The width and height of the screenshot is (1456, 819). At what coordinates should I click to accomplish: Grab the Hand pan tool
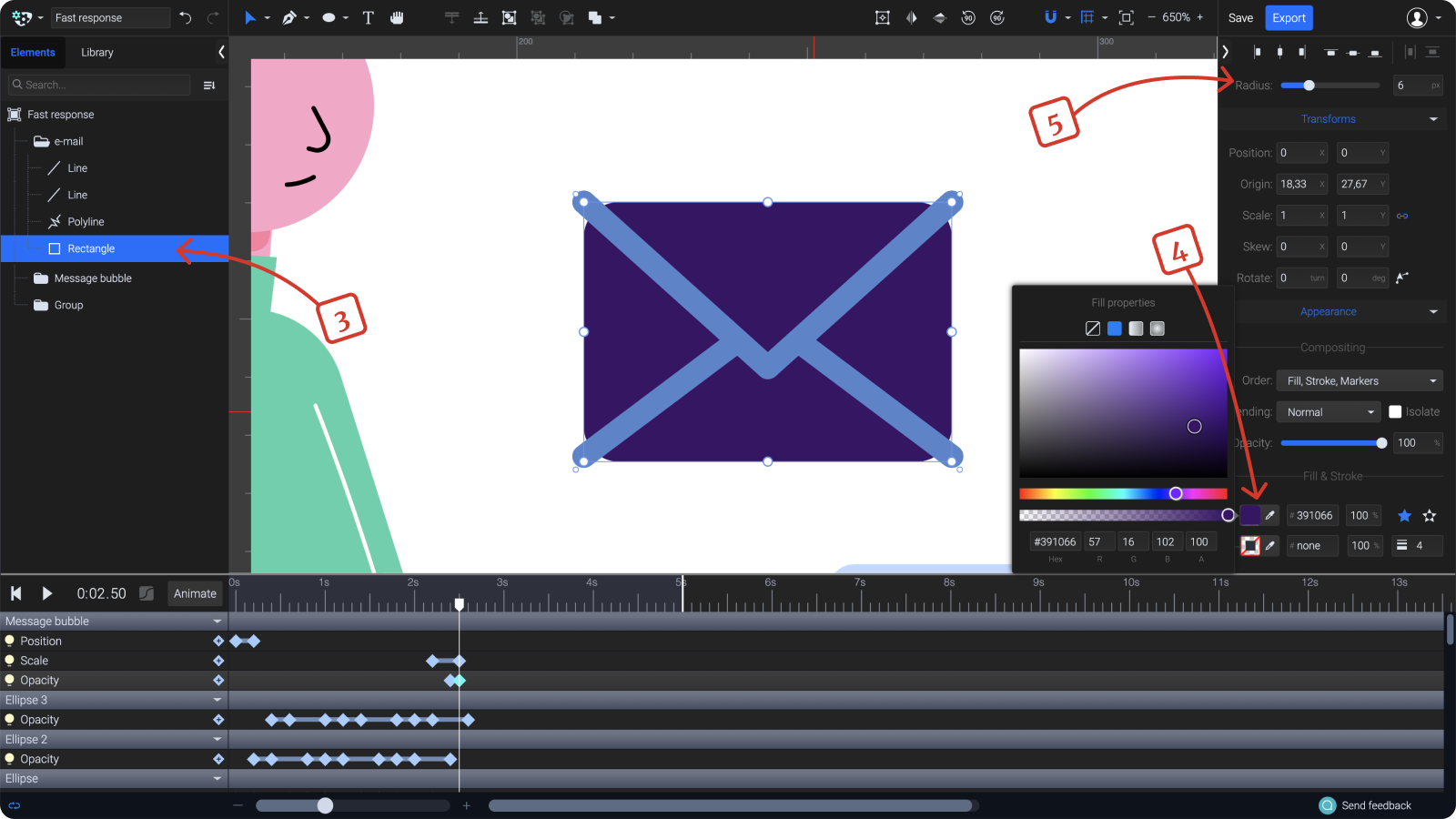(x=397, y=17)
